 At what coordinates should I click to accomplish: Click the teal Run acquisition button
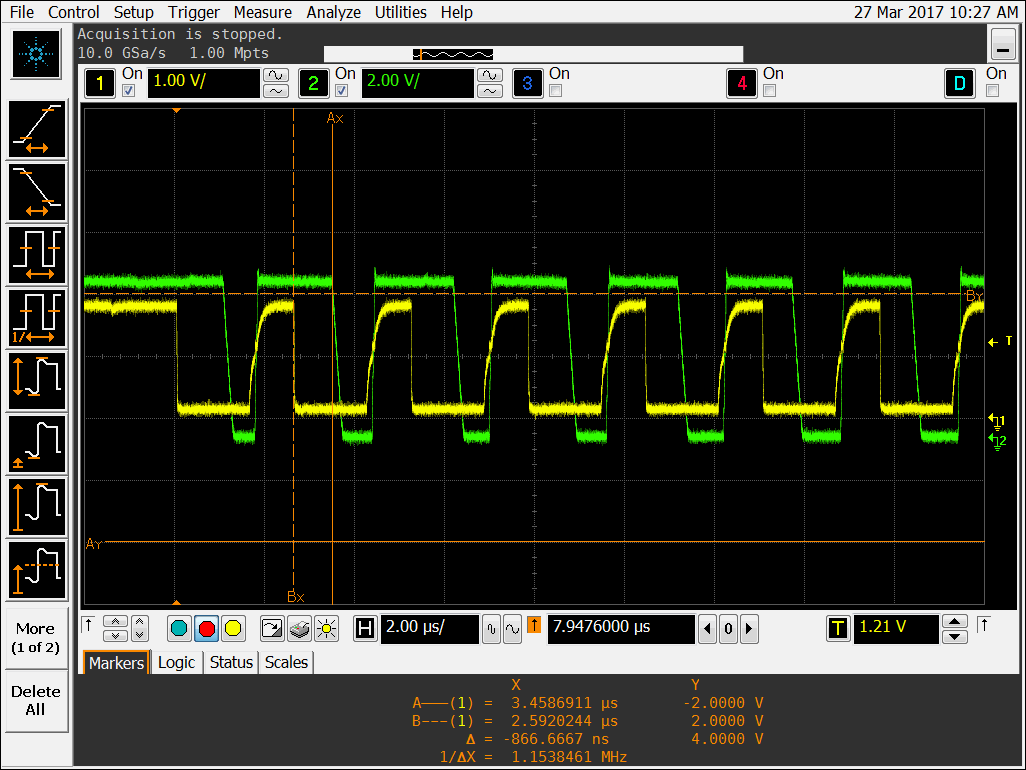click(x=179, y=629)
